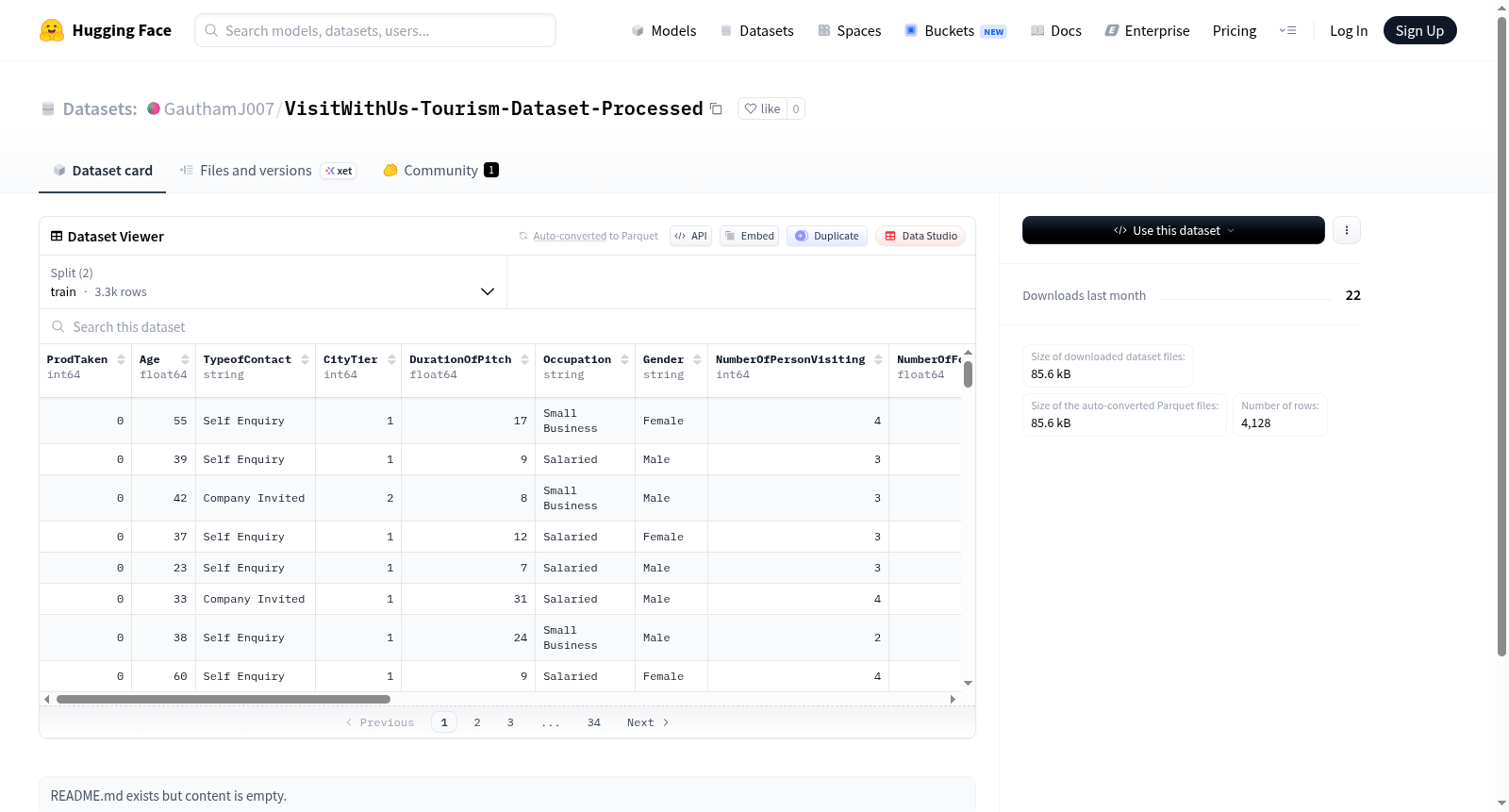This screenshot has height=812, width=1509.
Task: Switch to the Dataset card tab
Action: point(102,171)
